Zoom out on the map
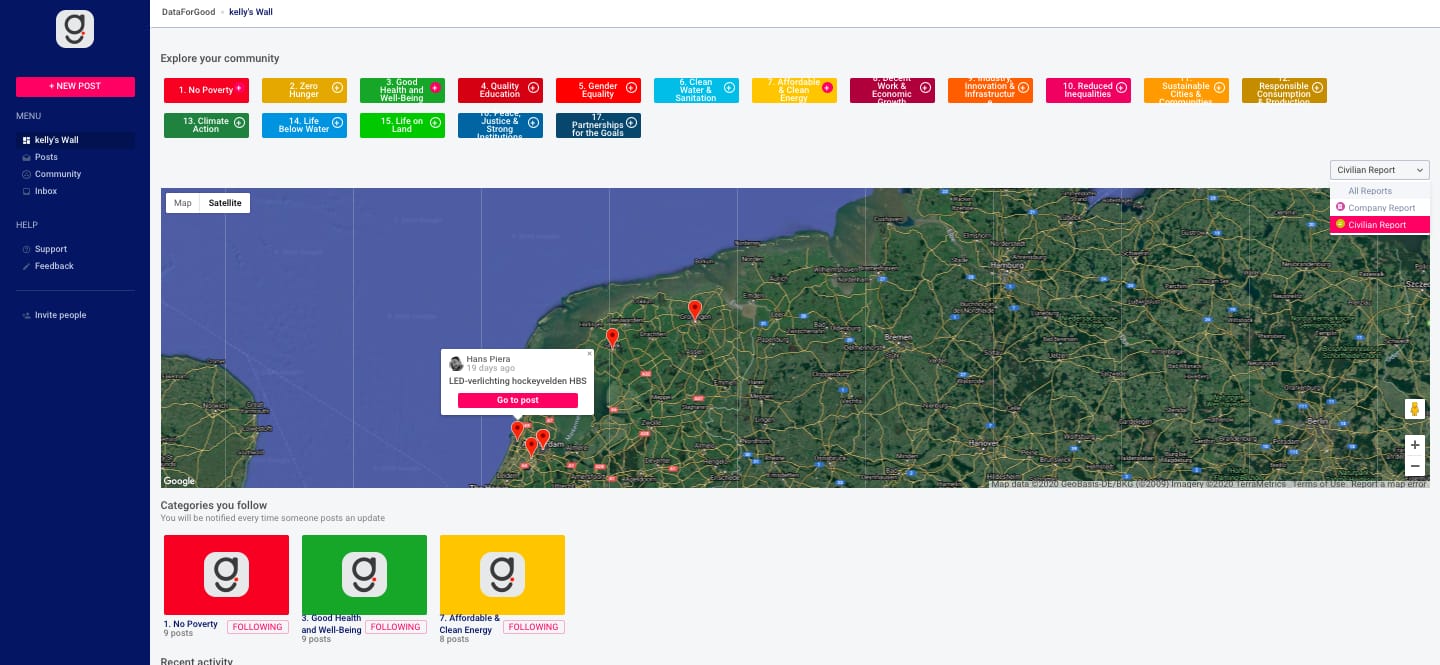The height and width of the screenshot is (665, 1440). (1414, 466)
